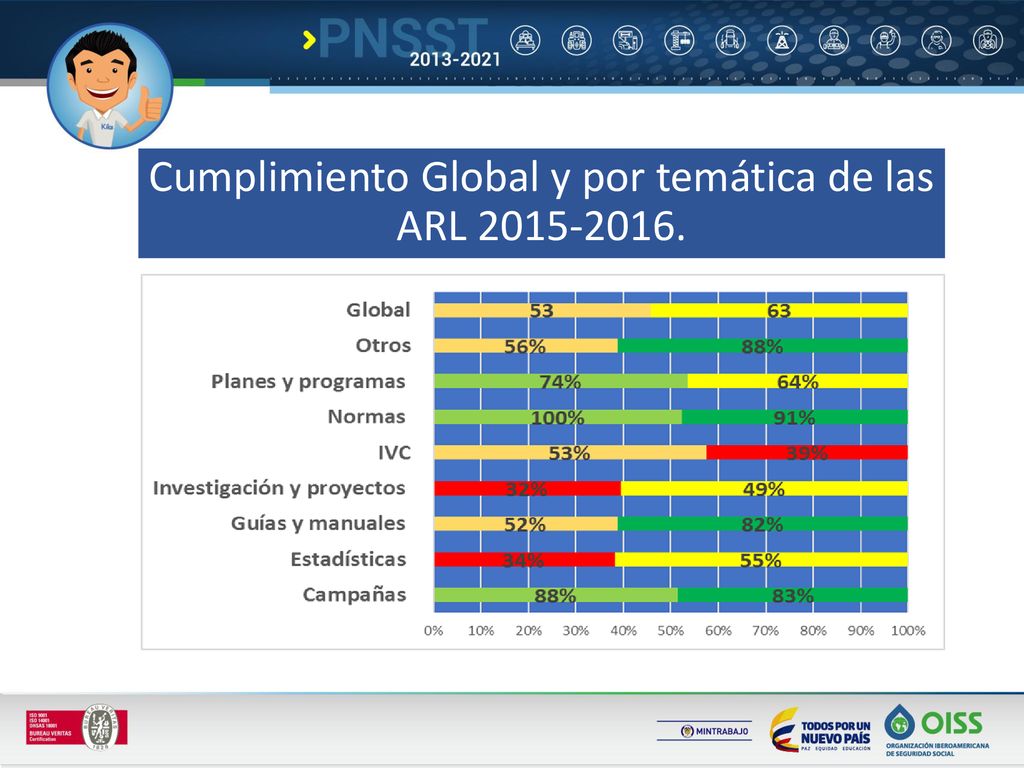Select the tractor icon in the header
Viewport: 1024px width, 768px height.
tap(577, 40)
